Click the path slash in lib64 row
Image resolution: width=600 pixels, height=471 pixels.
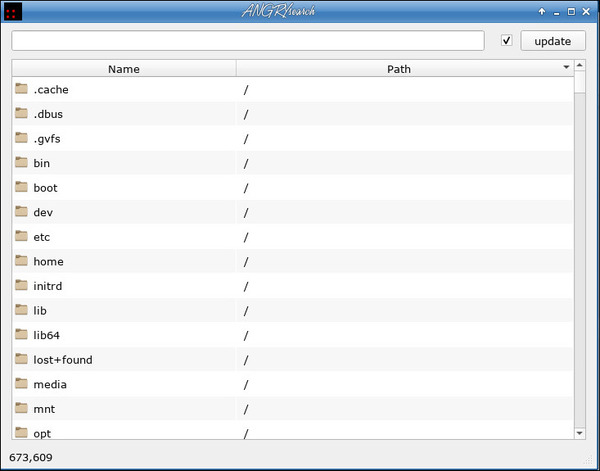click(x=246, y=336)
